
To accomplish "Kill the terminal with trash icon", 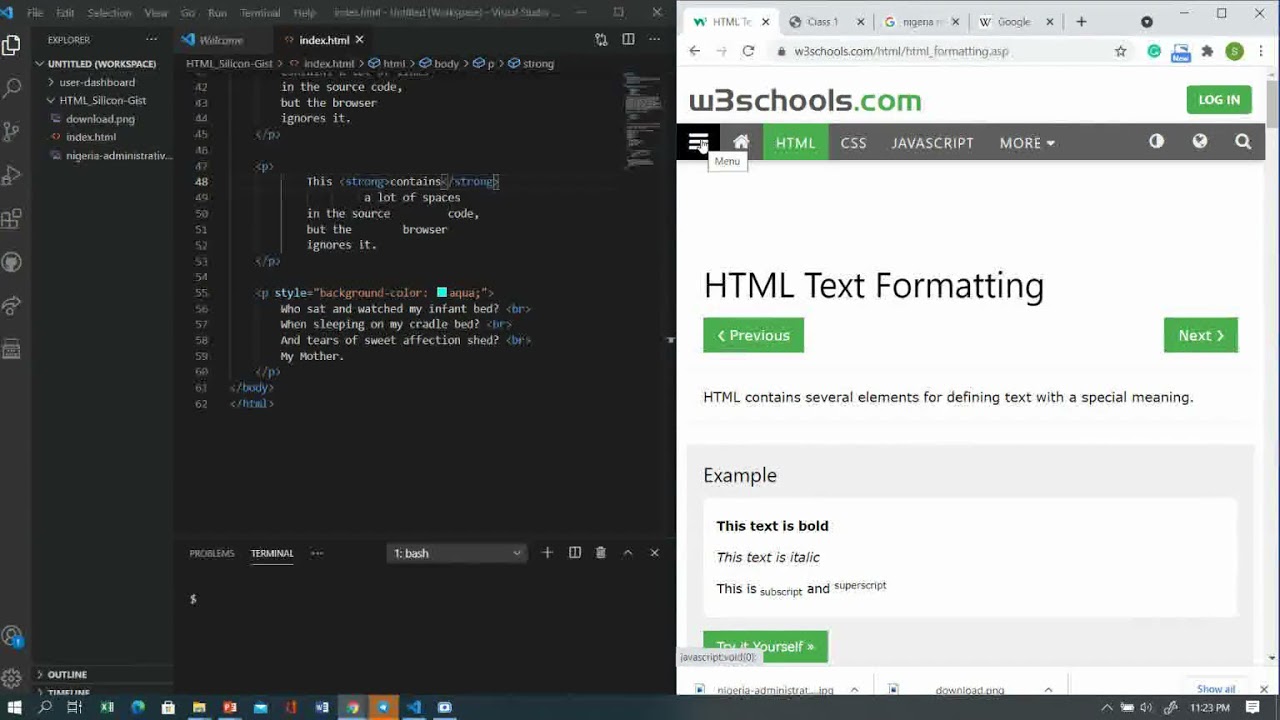I will coord(601,553).
